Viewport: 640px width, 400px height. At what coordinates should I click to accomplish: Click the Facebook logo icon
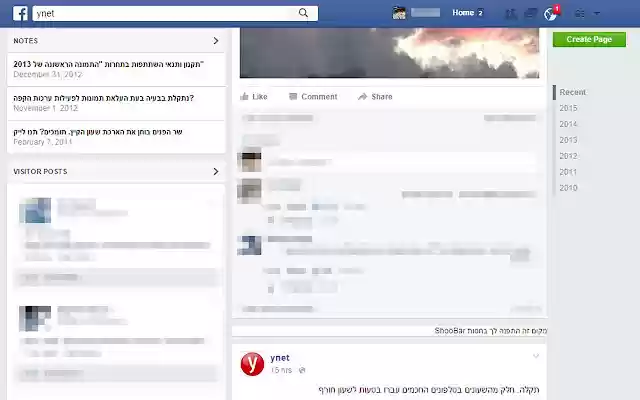20,13
